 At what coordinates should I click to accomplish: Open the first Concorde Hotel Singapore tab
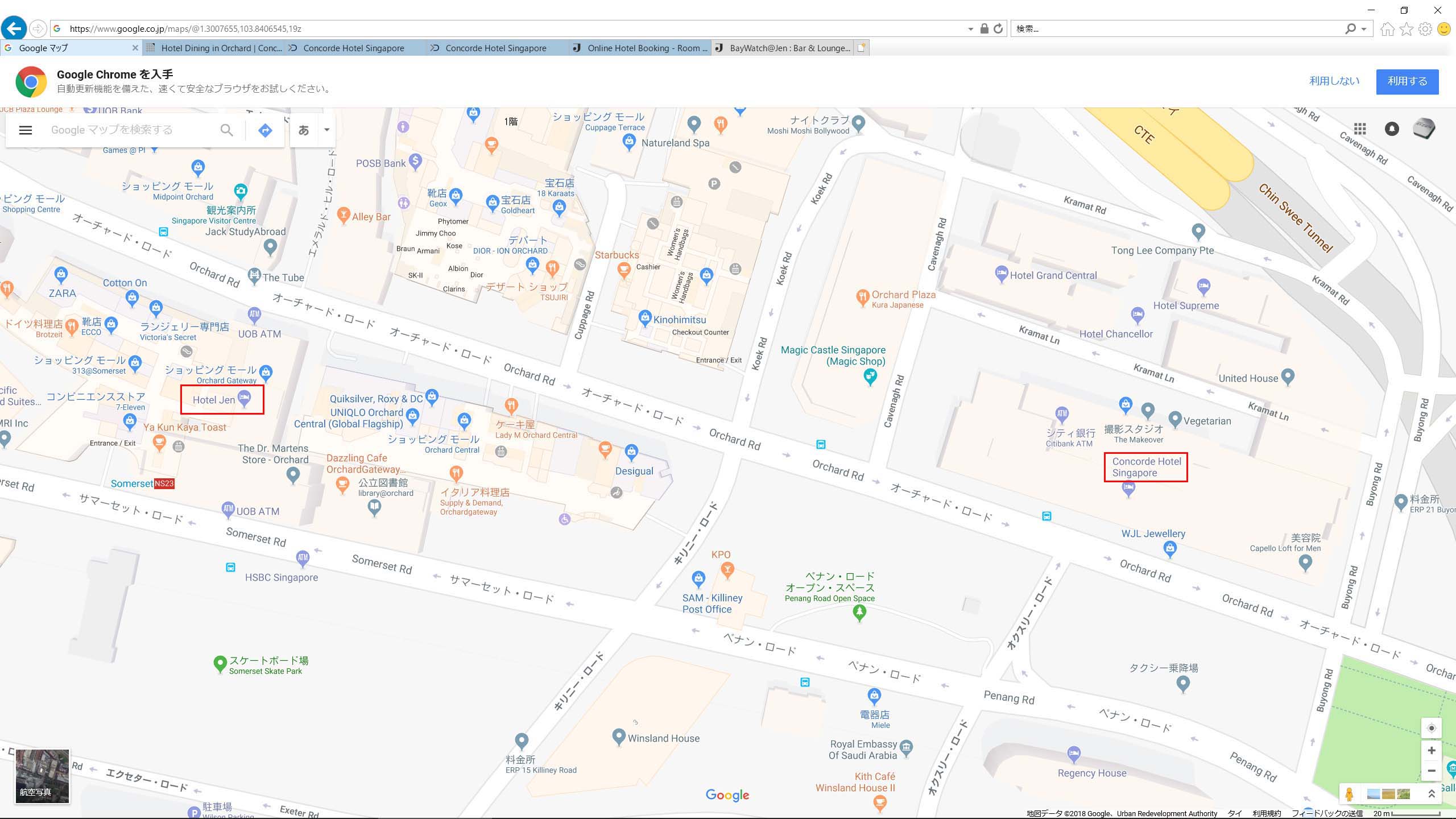click(x=356, y=48)
